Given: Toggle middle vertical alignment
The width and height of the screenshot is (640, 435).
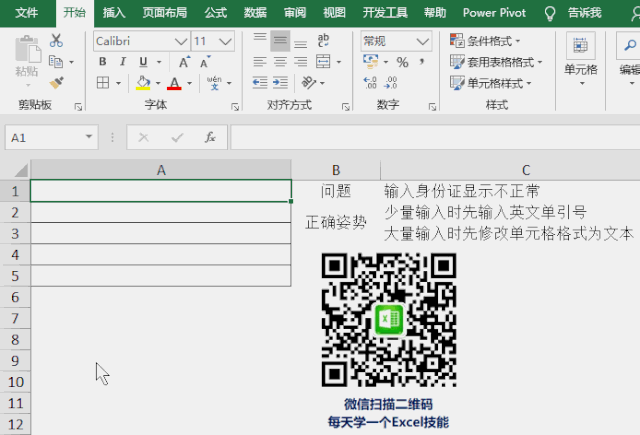Looking at the screenshot, I should tap(280, 40).
